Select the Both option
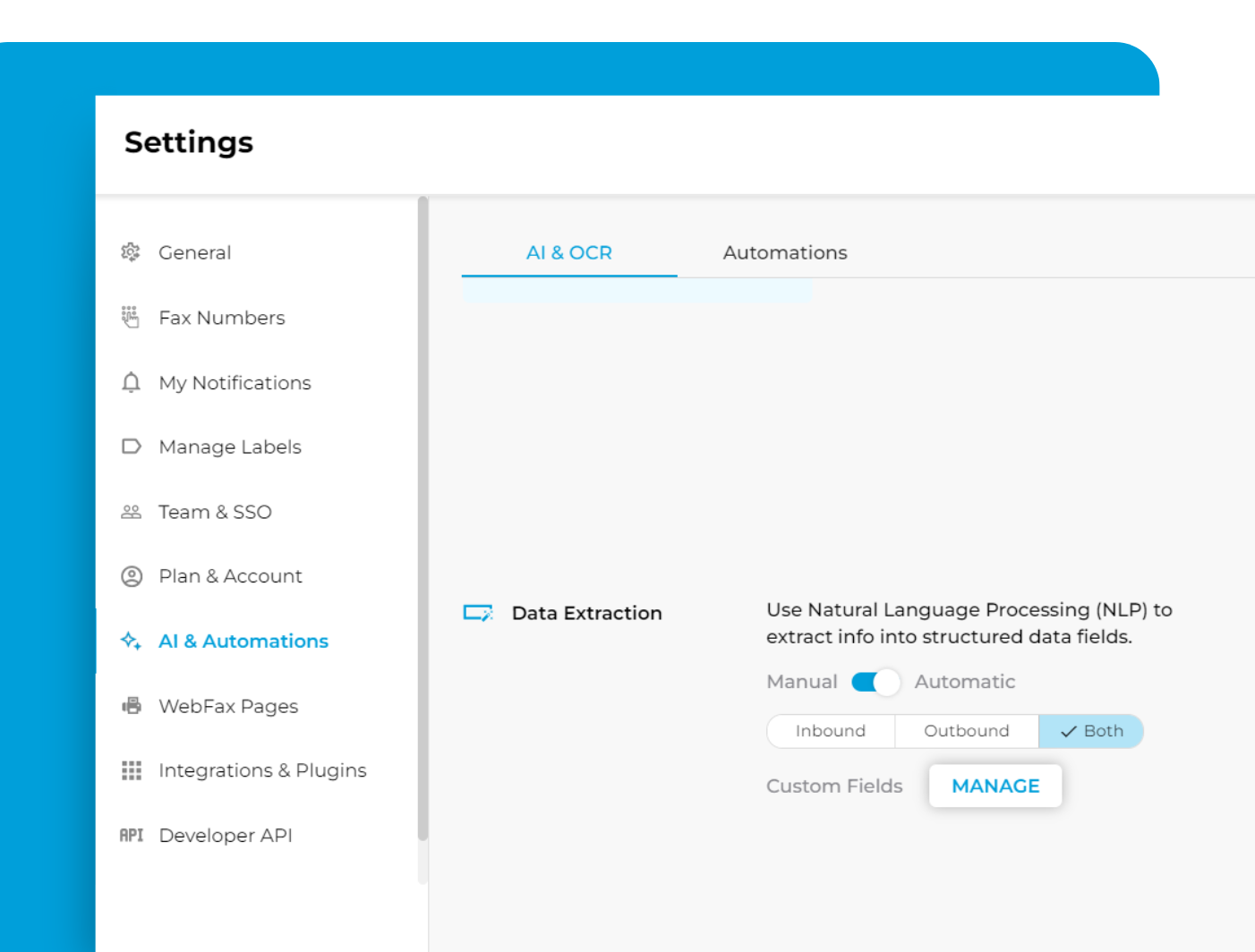This screenshot has width=1255, height=952. pyautogui.click(x=1091, y=731)
